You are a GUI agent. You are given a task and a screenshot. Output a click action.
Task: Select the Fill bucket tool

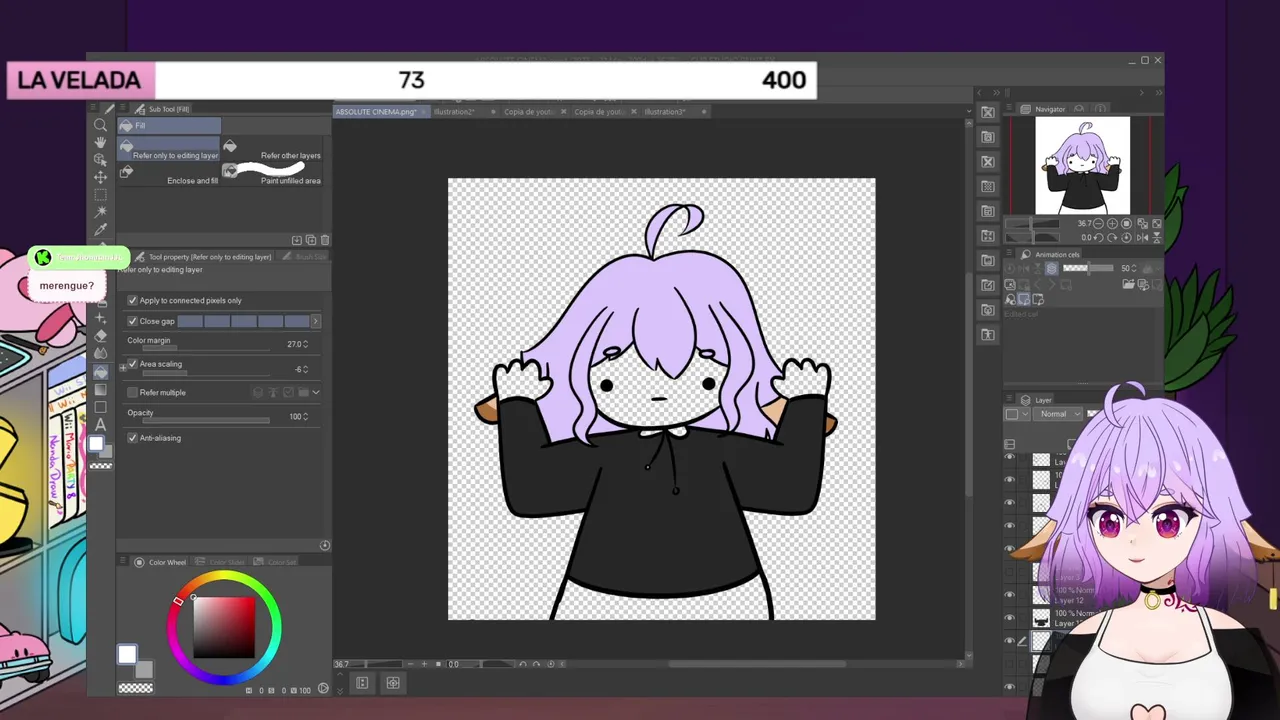coord(100,371)
